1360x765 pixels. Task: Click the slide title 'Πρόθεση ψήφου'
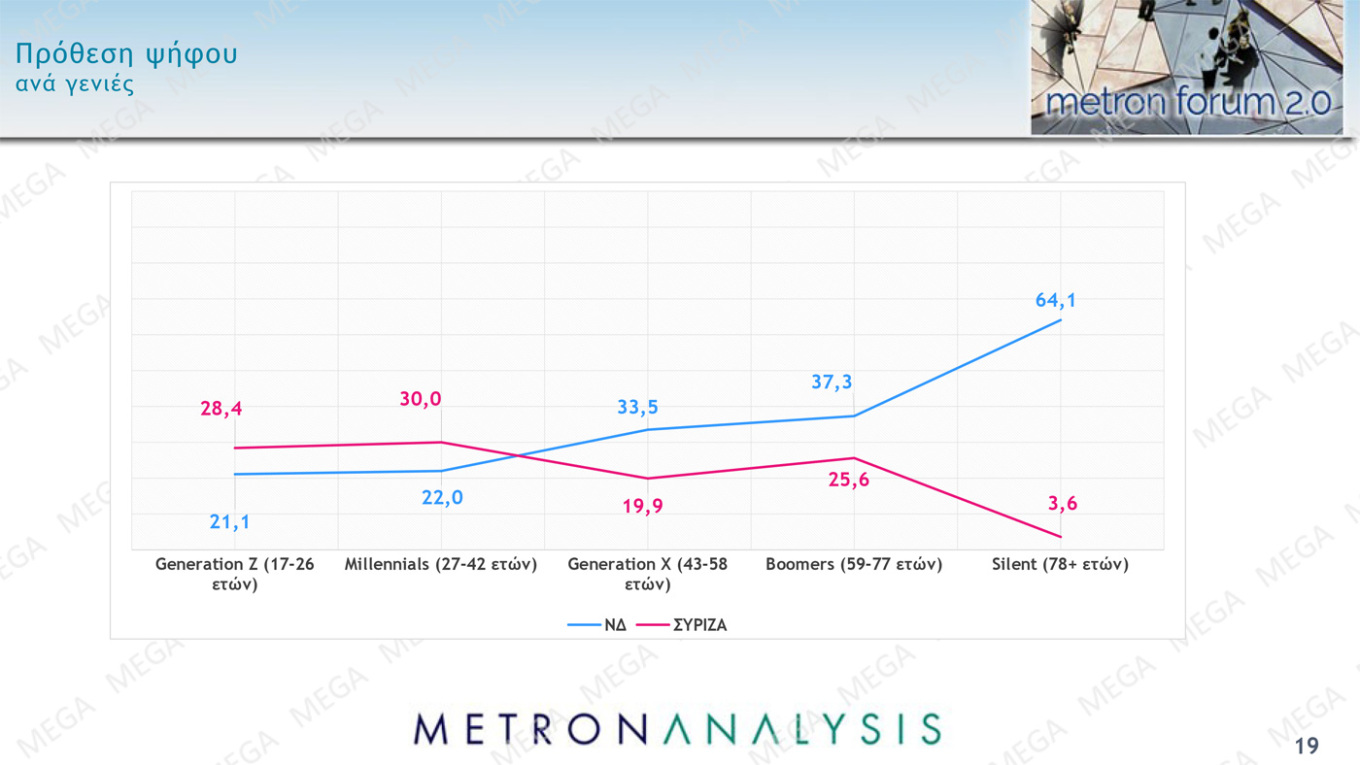coord(127,55)
